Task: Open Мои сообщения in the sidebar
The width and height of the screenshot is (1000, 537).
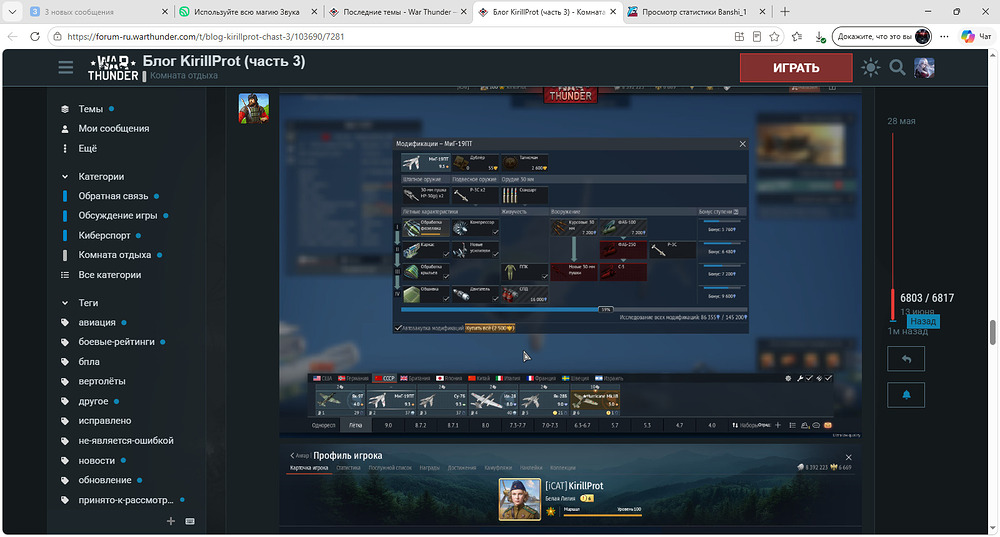Action: (114, 128)
